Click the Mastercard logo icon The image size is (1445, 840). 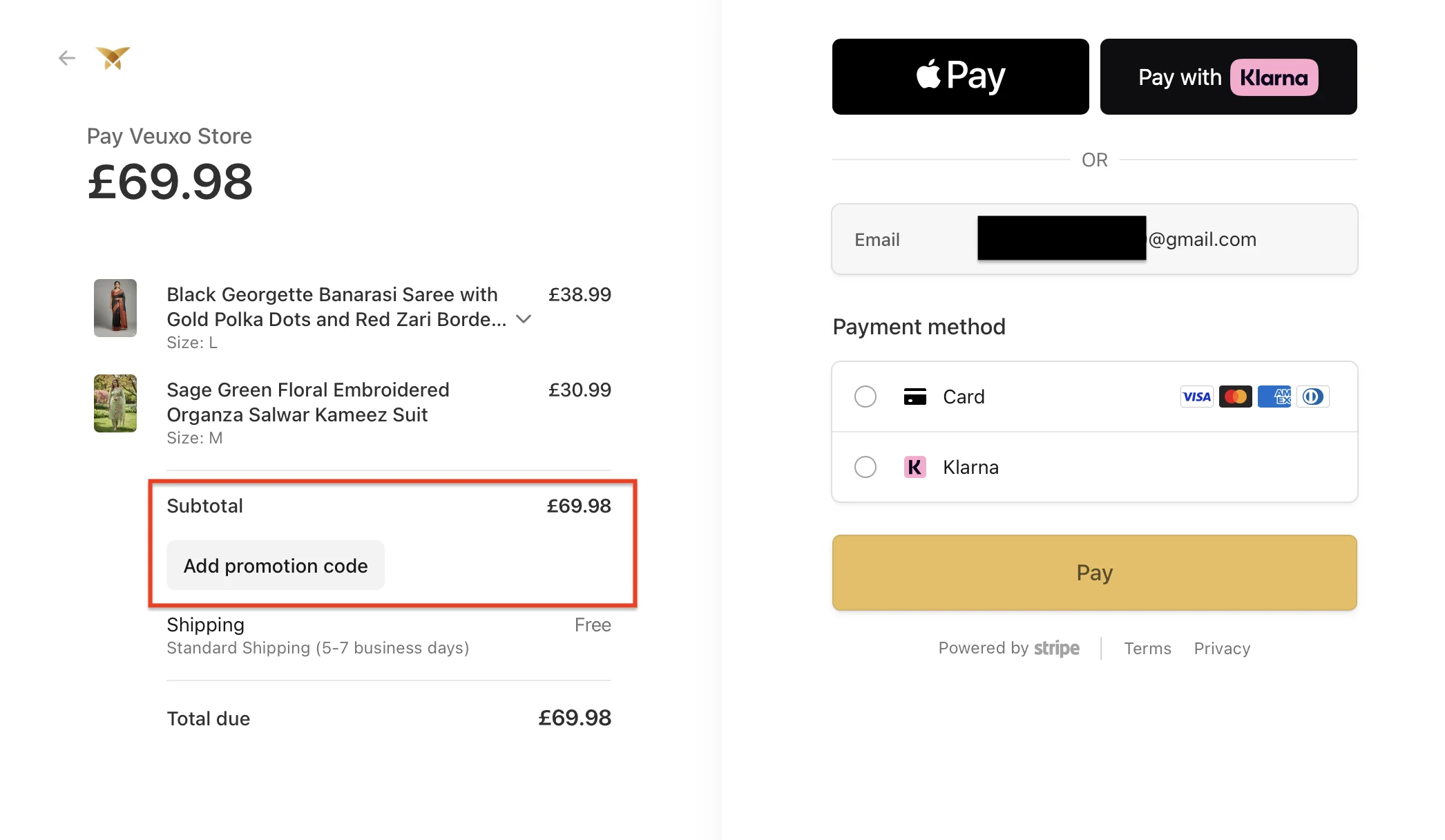click(1235, 397)
